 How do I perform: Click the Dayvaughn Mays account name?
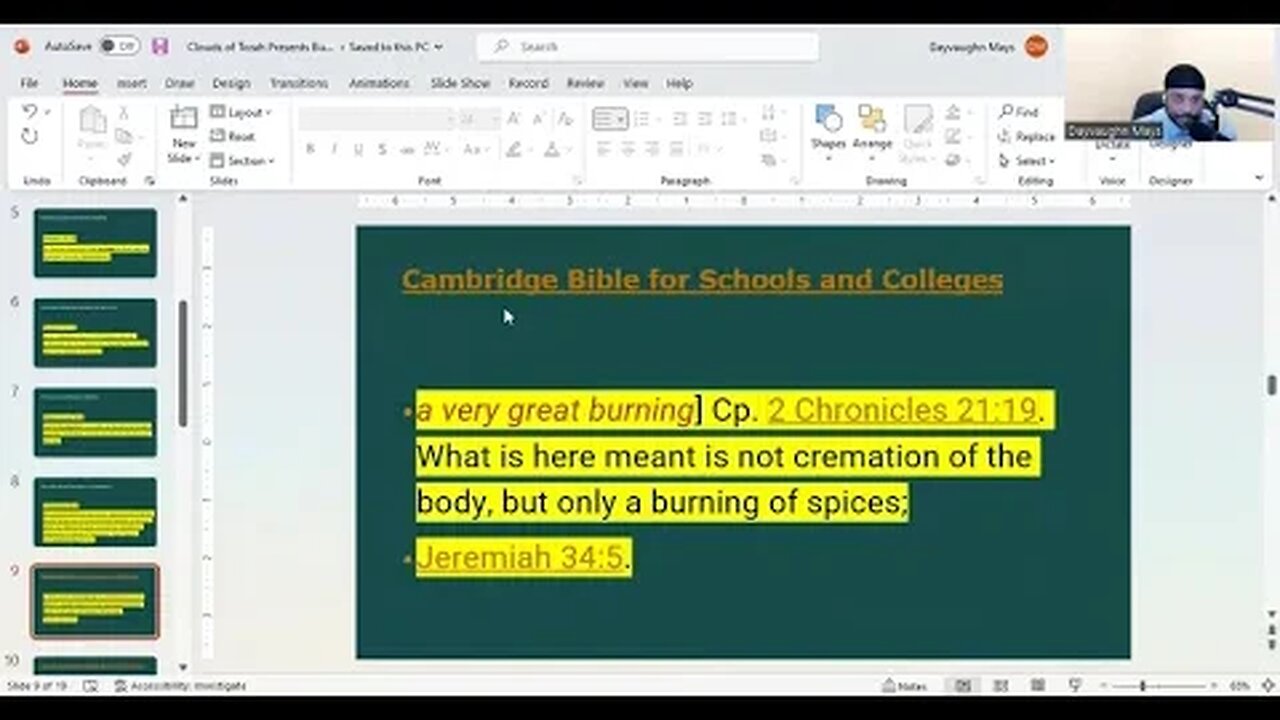pos(972,47)
